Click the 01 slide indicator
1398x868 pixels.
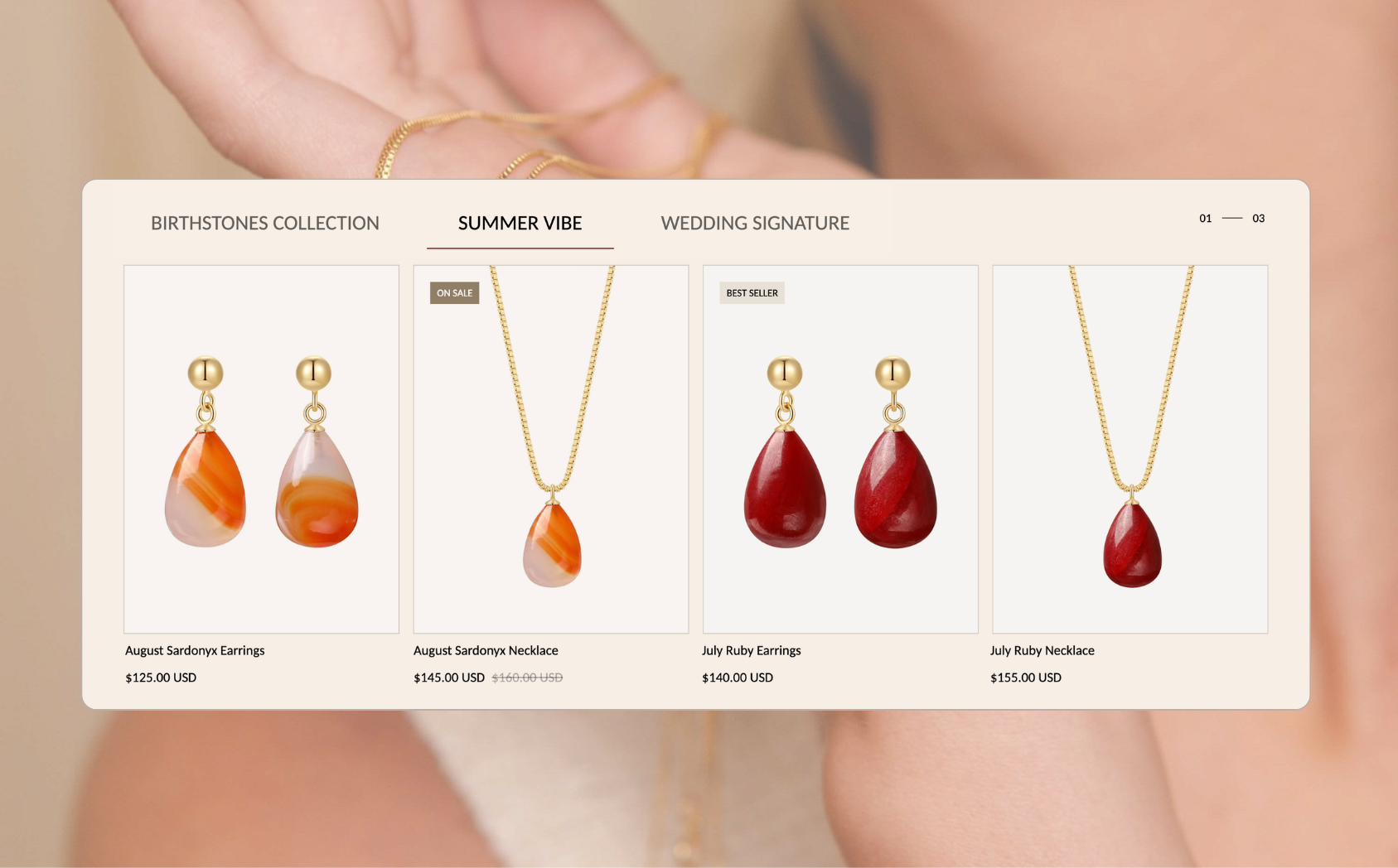tap(1206, 219)
